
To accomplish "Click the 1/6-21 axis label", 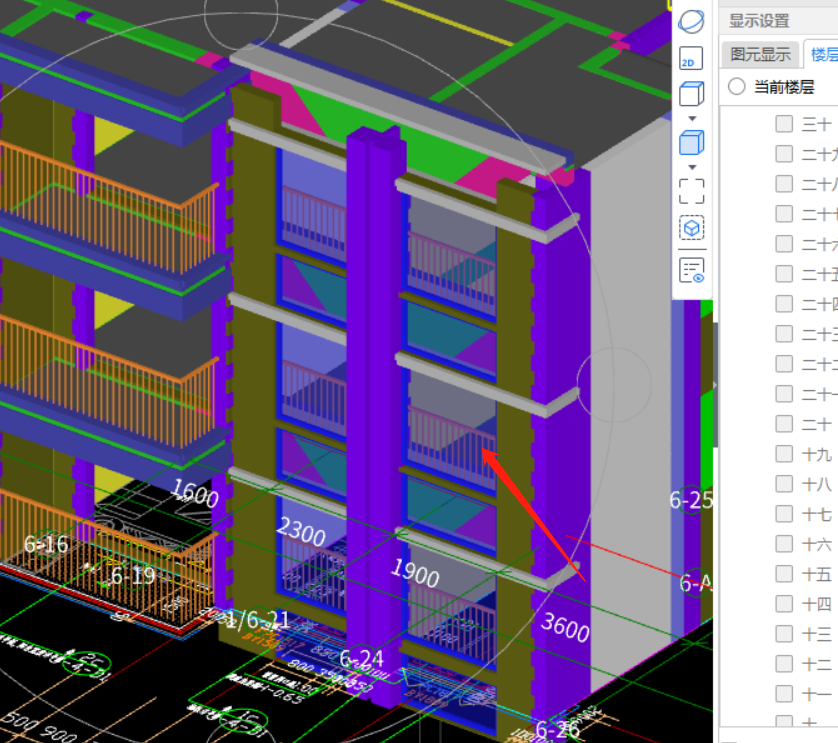I will point(257,620).
